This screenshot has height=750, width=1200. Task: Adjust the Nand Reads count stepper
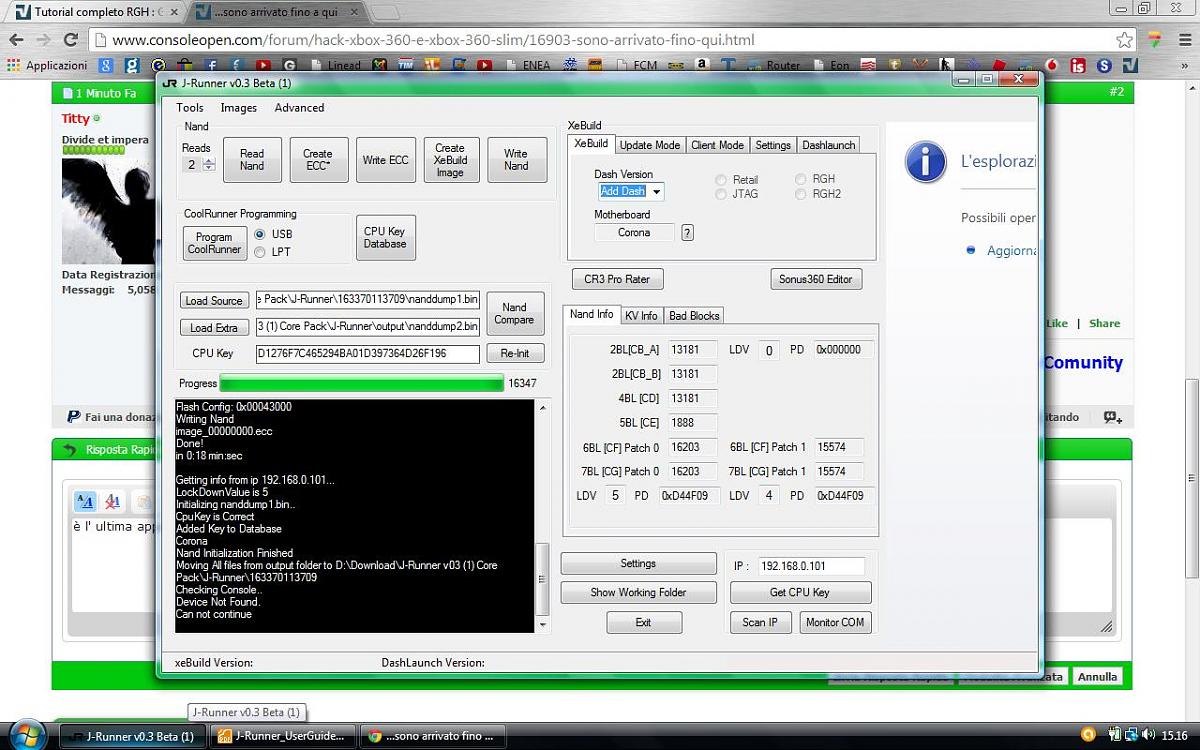click(x=209, y=164)
